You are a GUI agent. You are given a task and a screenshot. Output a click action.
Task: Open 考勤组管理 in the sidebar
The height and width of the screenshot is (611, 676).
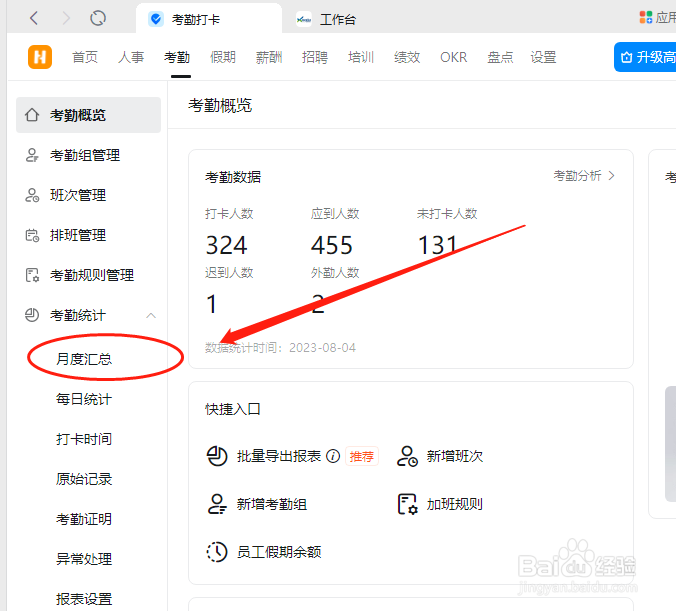(x=85, y=155)
